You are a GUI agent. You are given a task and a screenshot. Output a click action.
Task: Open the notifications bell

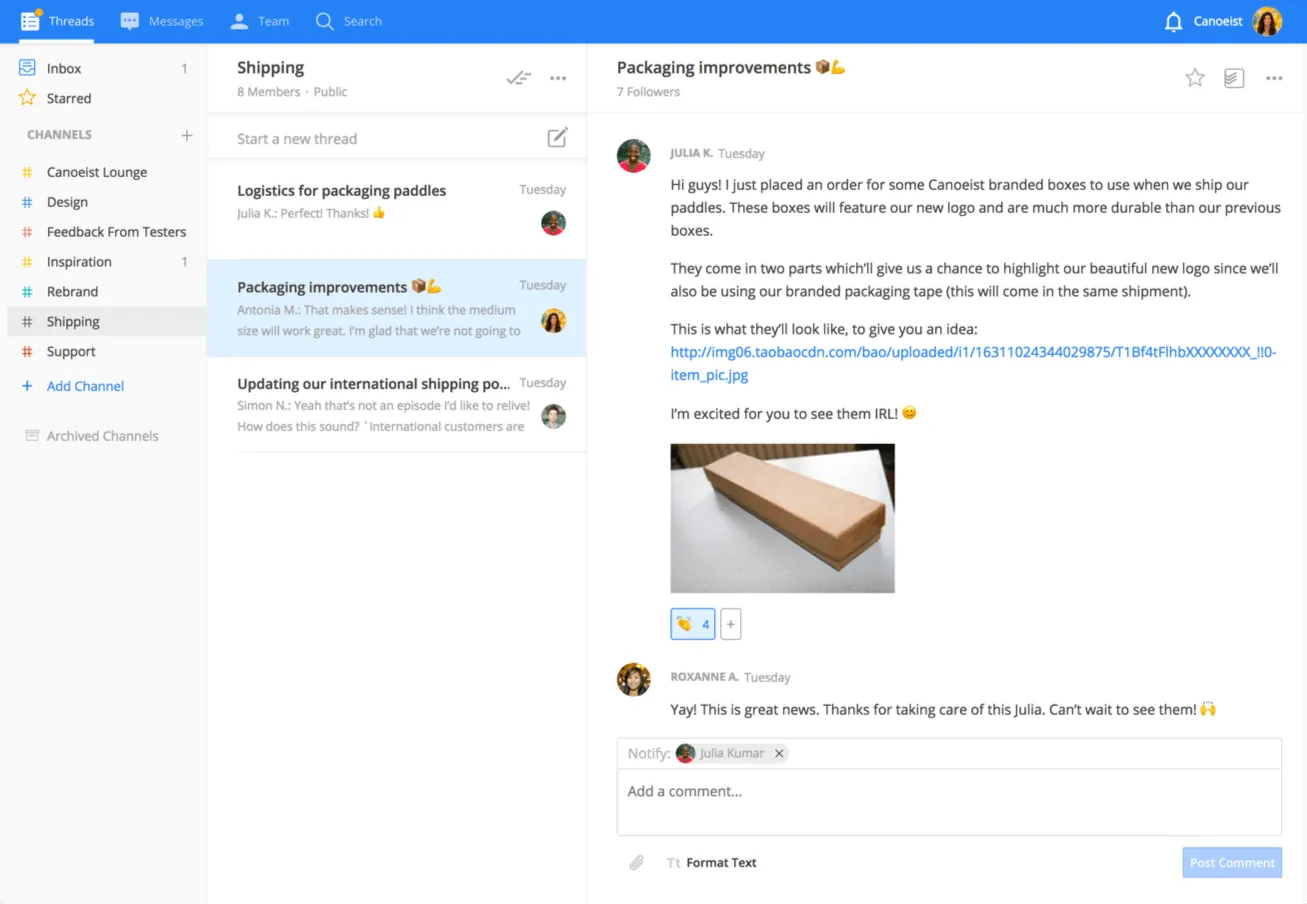tap(1174, 22)
